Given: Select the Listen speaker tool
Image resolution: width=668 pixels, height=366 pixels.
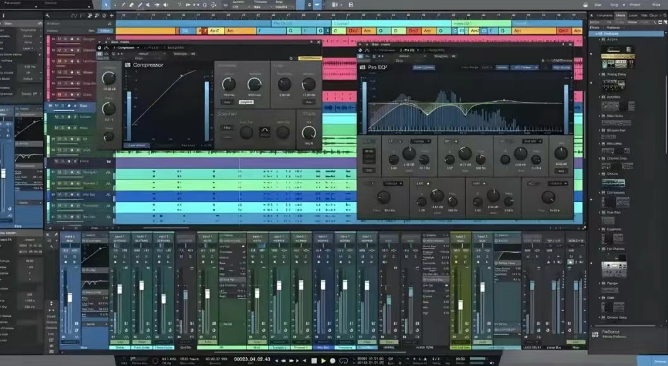Looking at the screenshot, I should point(165,5).
